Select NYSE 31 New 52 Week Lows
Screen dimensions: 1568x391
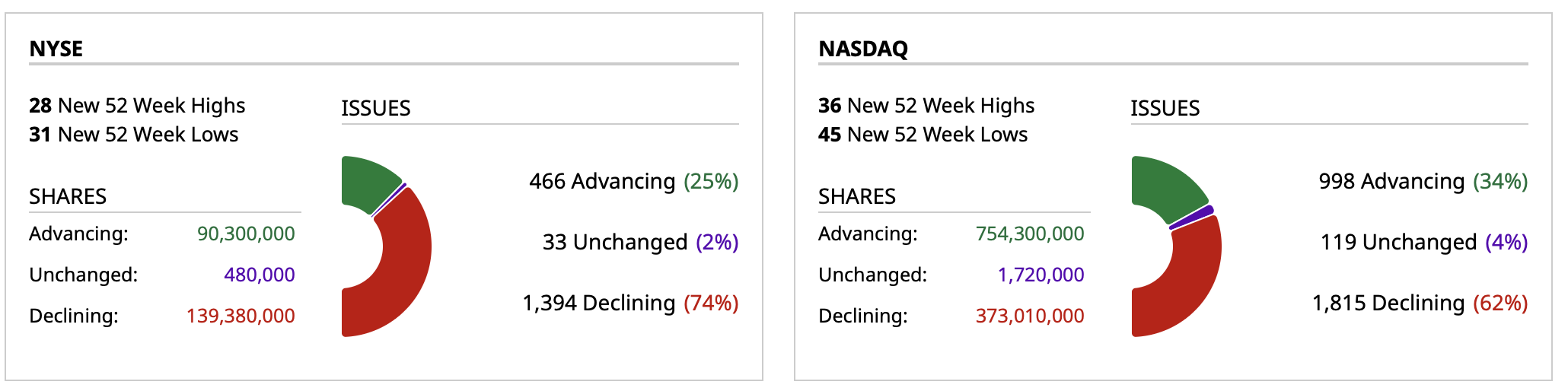(x=134, y=135)
